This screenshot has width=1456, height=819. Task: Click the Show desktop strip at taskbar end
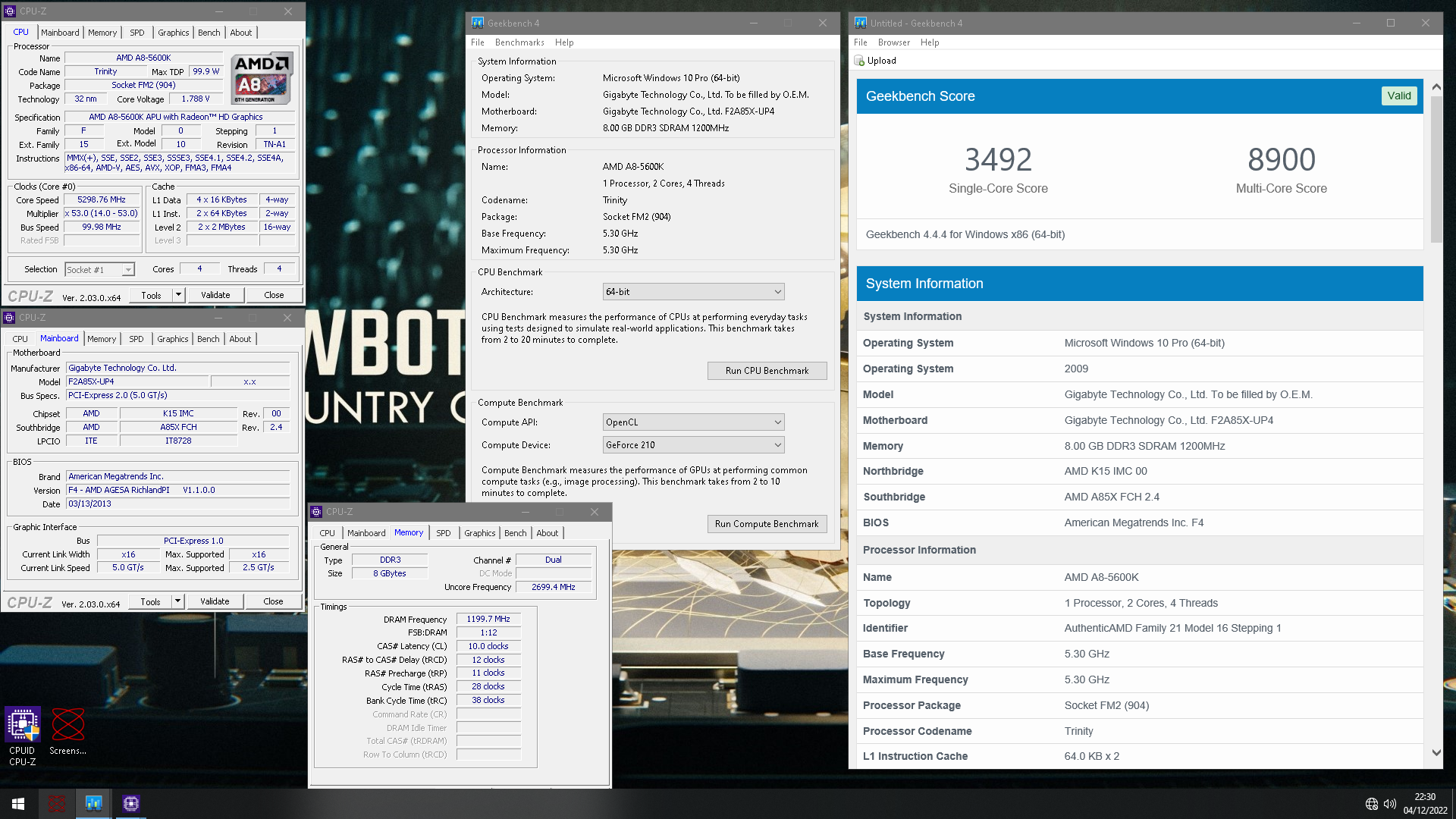pyautogui.click(x=1453, y=804)
